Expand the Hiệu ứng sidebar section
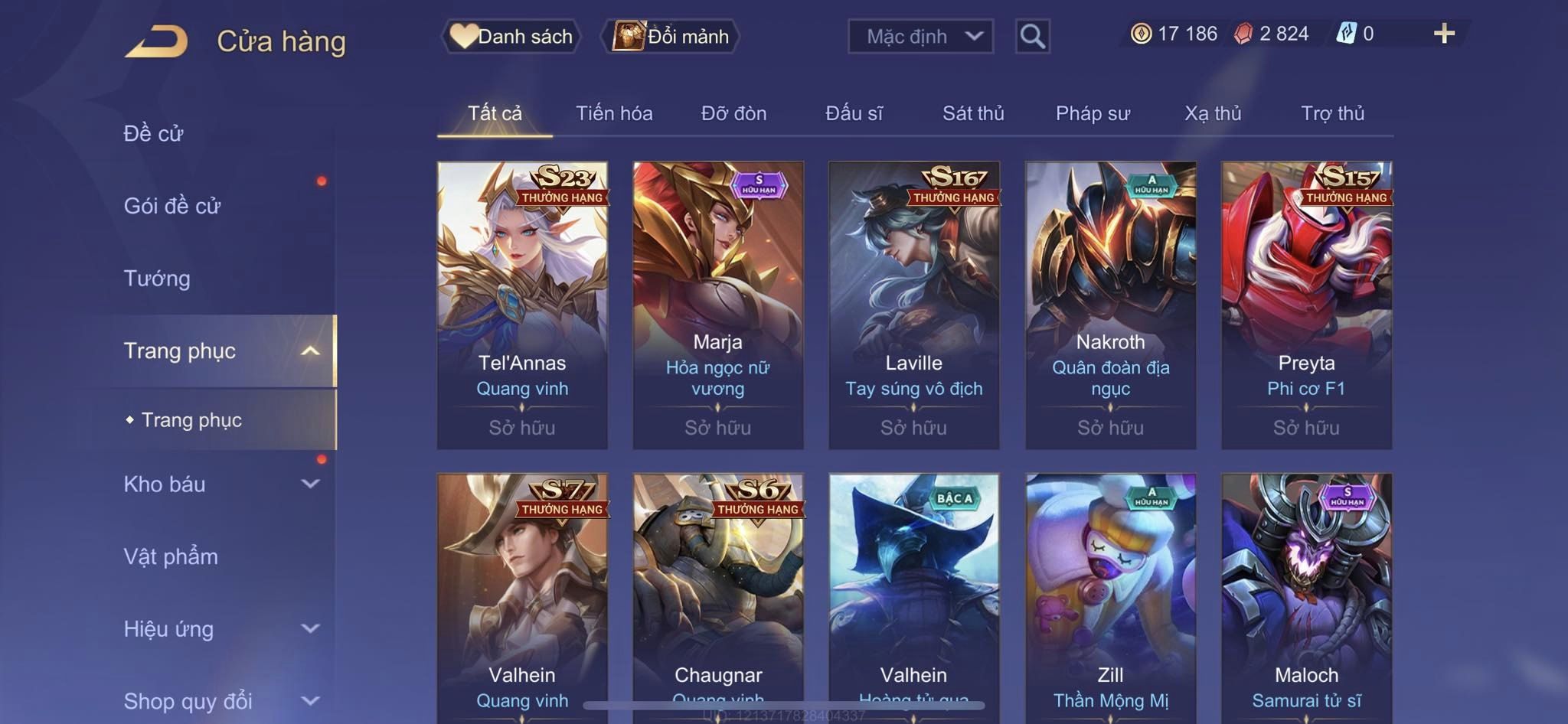Viewport: 1568px width, 724px height. 310,628
